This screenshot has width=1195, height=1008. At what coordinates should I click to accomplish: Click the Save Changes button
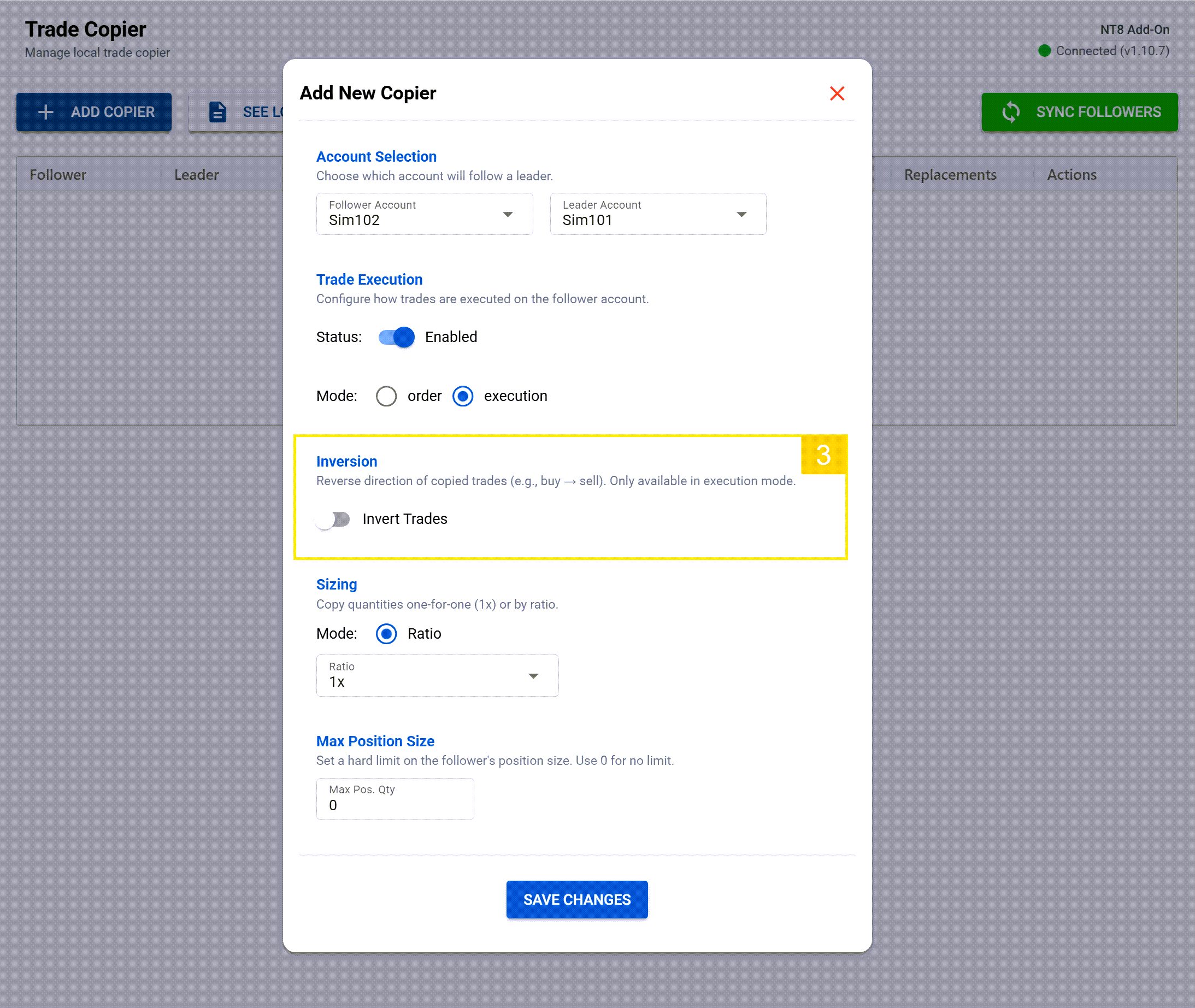coord(576,899)
